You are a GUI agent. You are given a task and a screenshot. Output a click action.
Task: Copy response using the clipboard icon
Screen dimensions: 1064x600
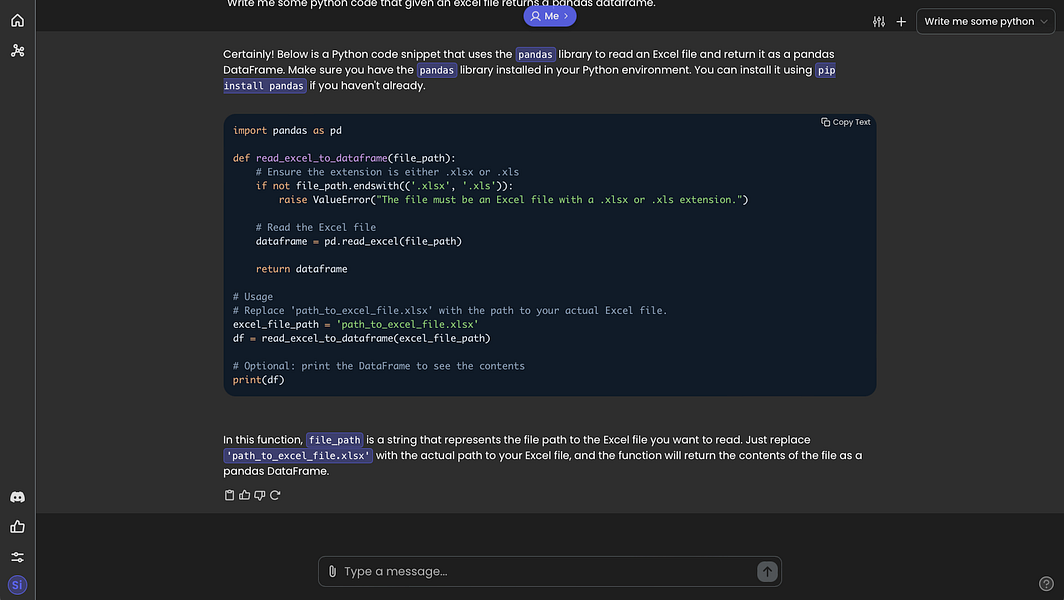tap(230, 495)
